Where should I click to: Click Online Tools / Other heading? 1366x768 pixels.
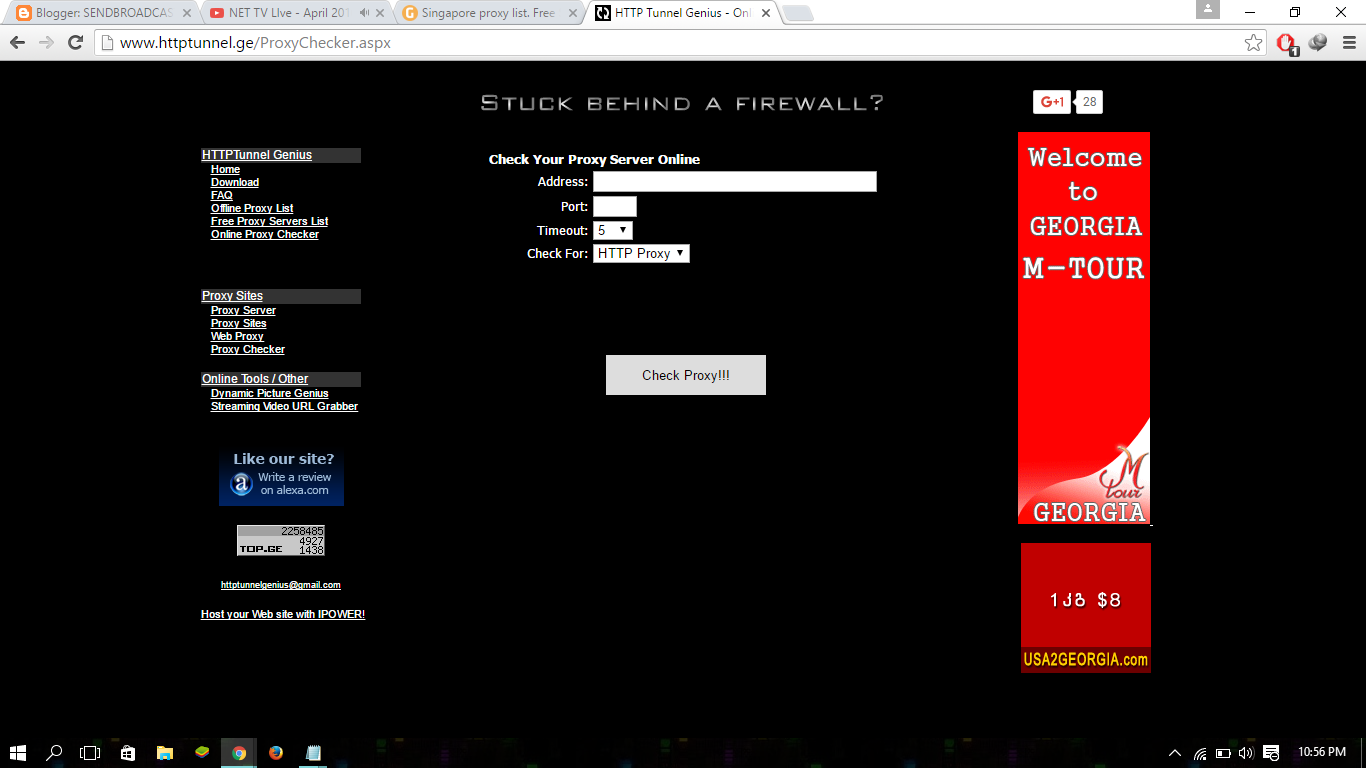(255, 379)
